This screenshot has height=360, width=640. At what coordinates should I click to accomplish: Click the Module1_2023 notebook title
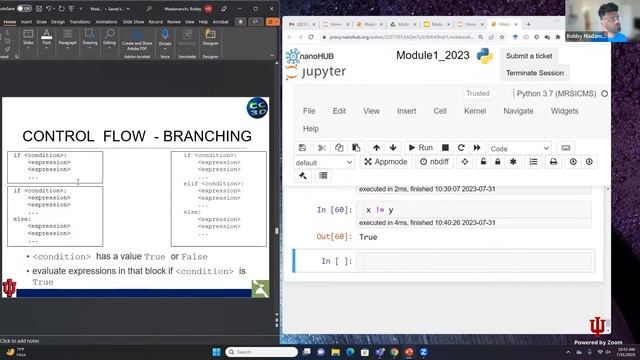(x=433, y=56)
